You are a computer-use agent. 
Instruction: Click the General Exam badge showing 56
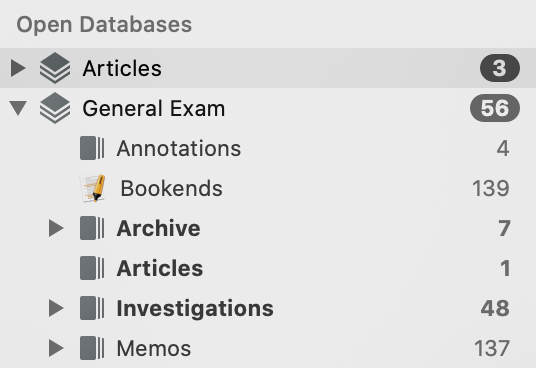(x=495, y=108)
